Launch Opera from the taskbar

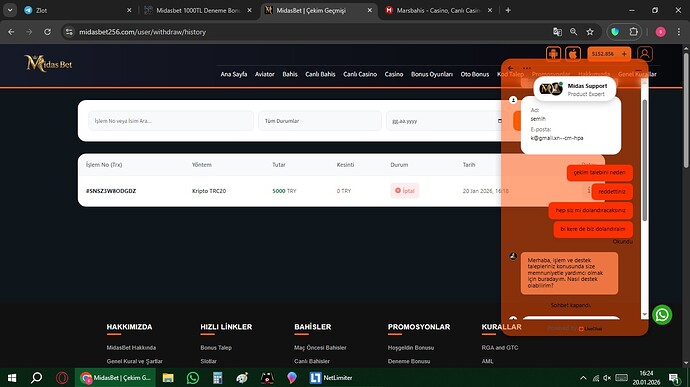62,378
